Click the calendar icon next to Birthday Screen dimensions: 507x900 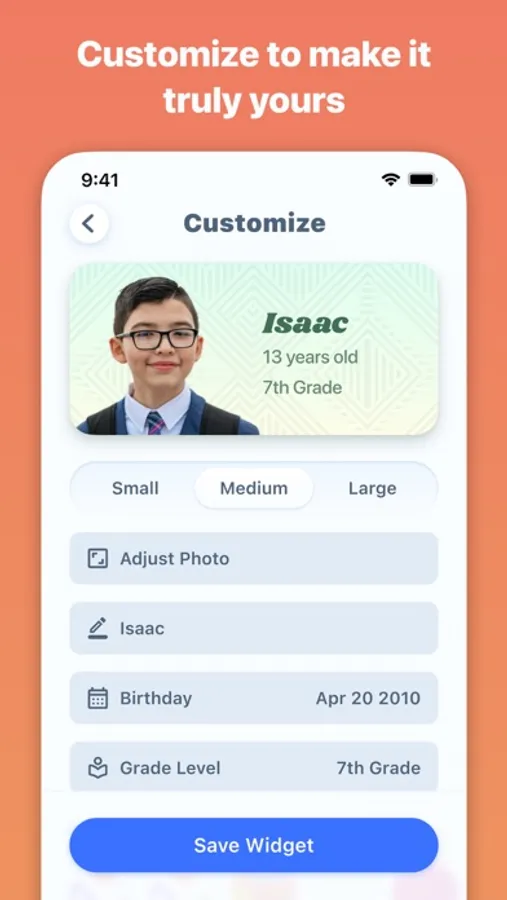pyautogui.click(x=98, y=698)
